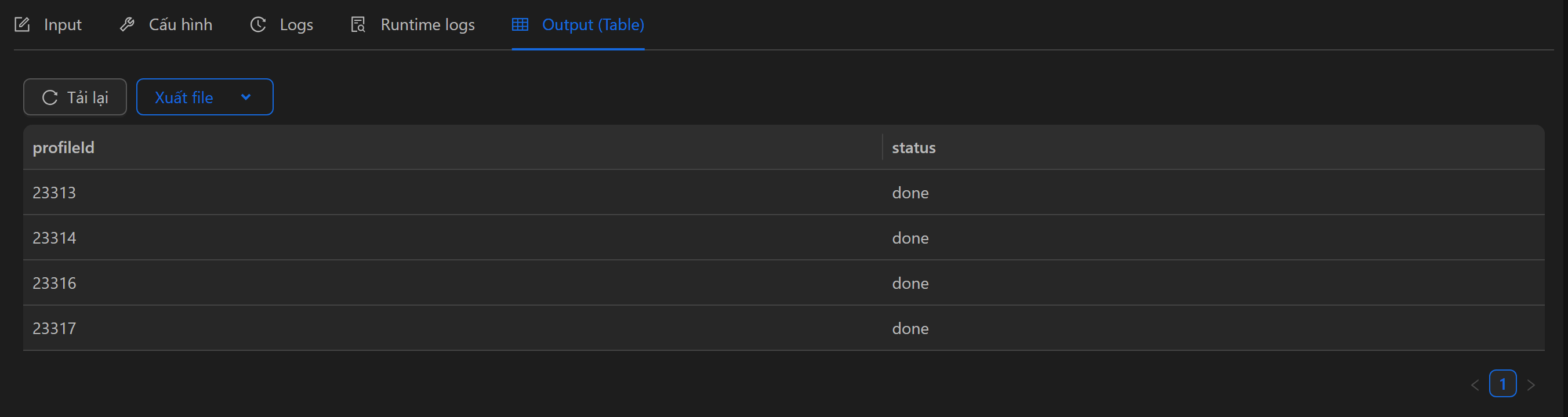Open the Cấu hình tab
Viewport: 1568px width, 417px height.
[180, 25]
